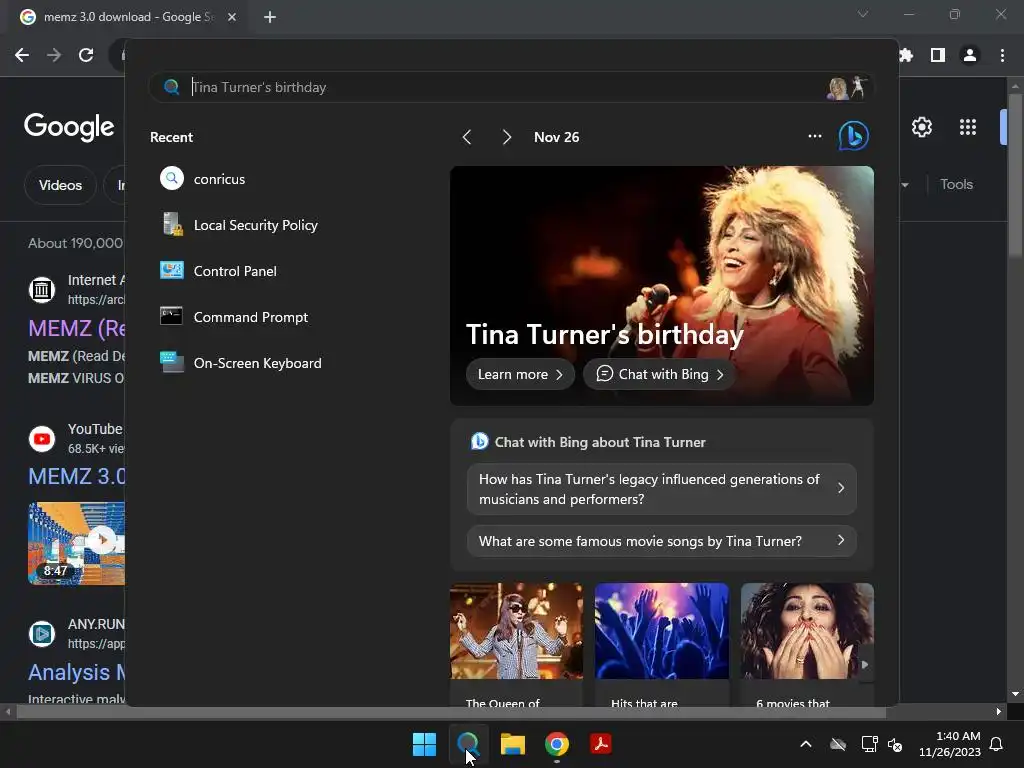Open Google apps grid
The image size is (1024, 768).
pyautogui.click(x=968, y=127)
